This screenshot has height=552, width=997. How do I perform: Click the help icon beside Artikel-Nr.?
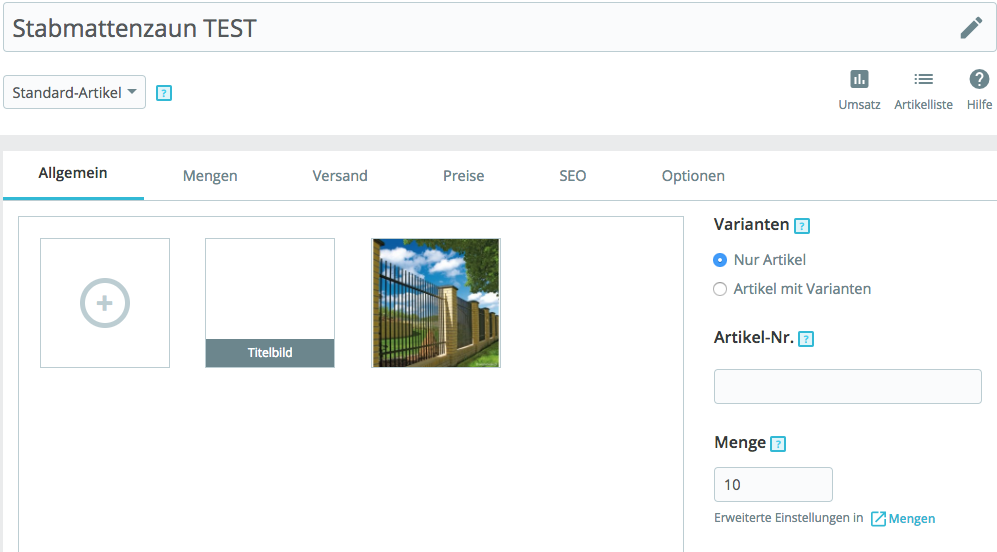click(x=806, y=339)
